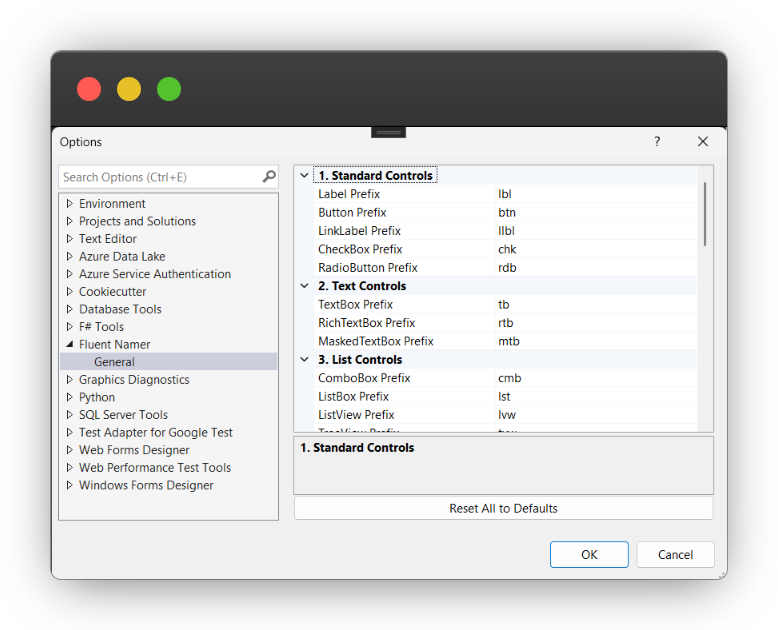
Task: Select the Environment tree item
Action: (112, 203)
